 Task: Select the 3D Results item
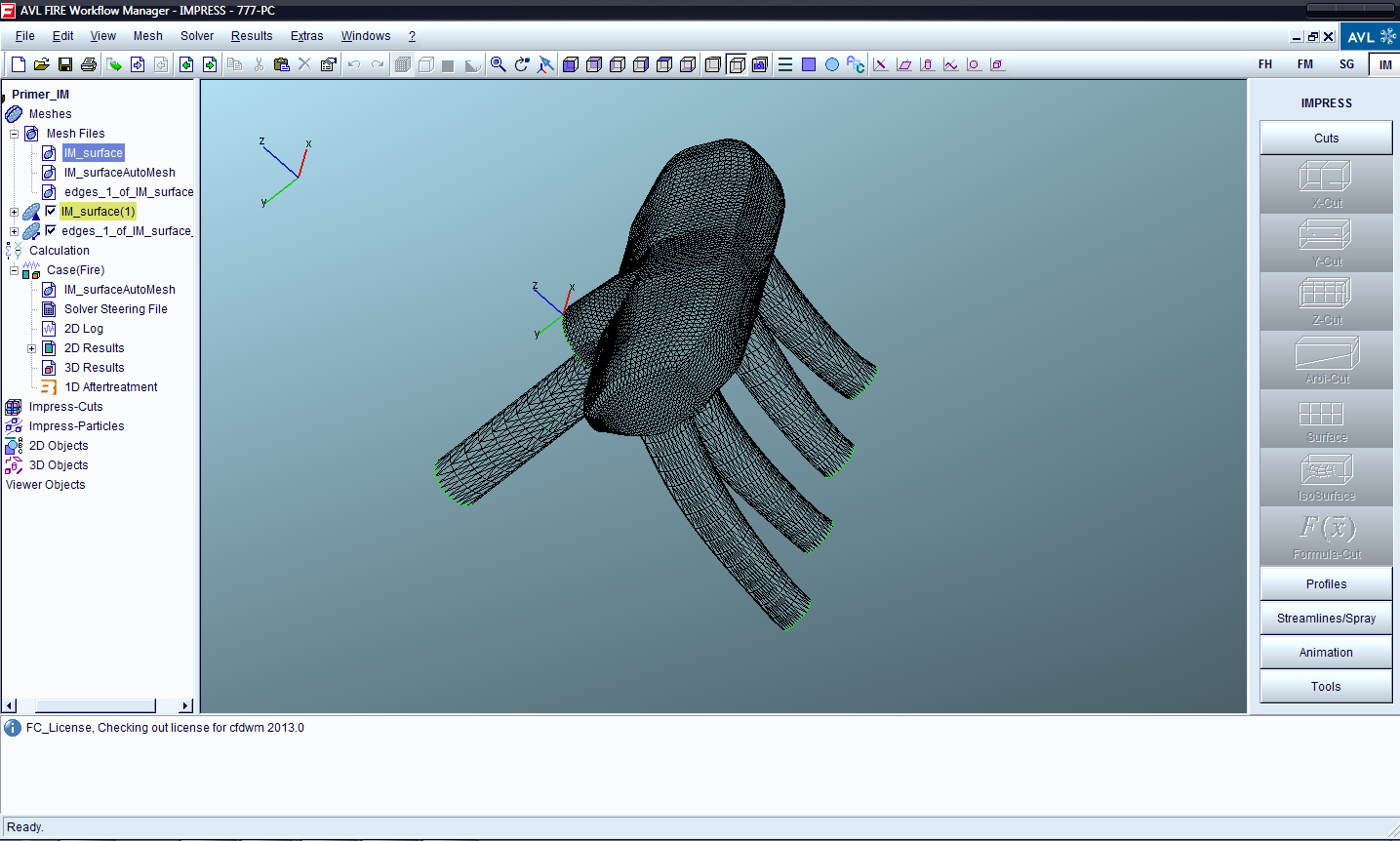[94, 368]
